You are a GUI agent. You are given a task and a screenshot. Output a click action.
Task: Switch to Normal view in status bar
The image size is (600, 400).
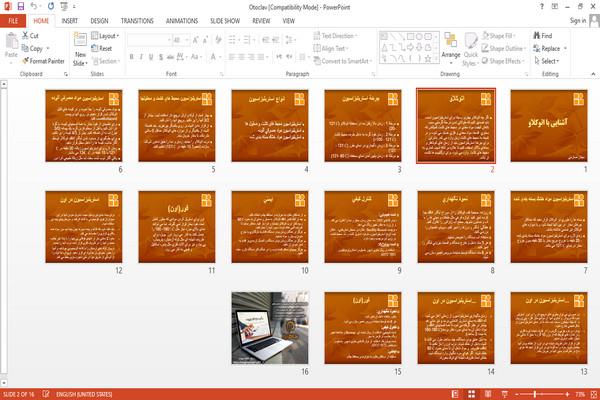pyautogui.click(x=455, y=394)
